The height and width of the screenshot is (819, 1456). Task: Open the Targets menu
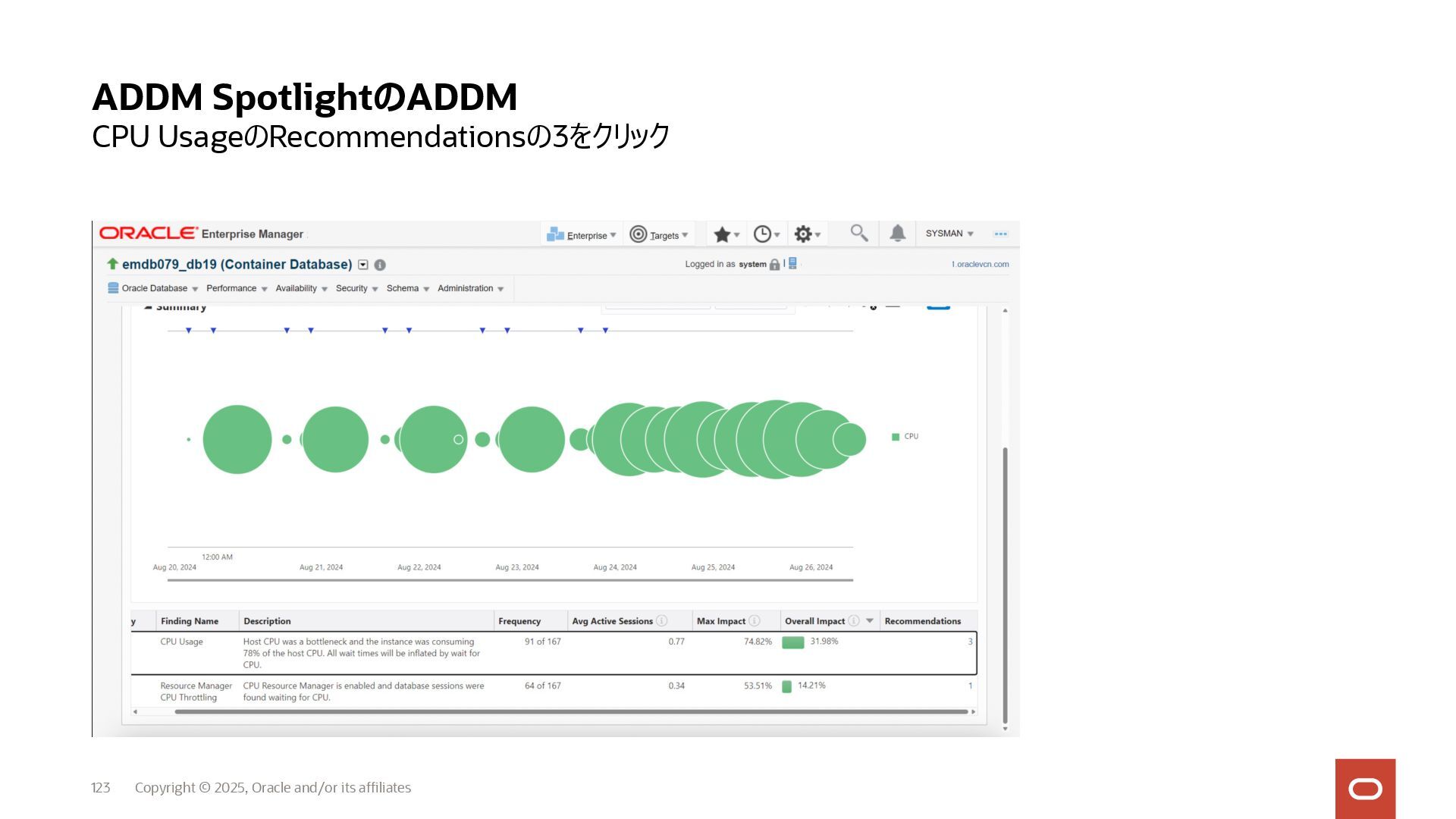click(x=659, y=235)
